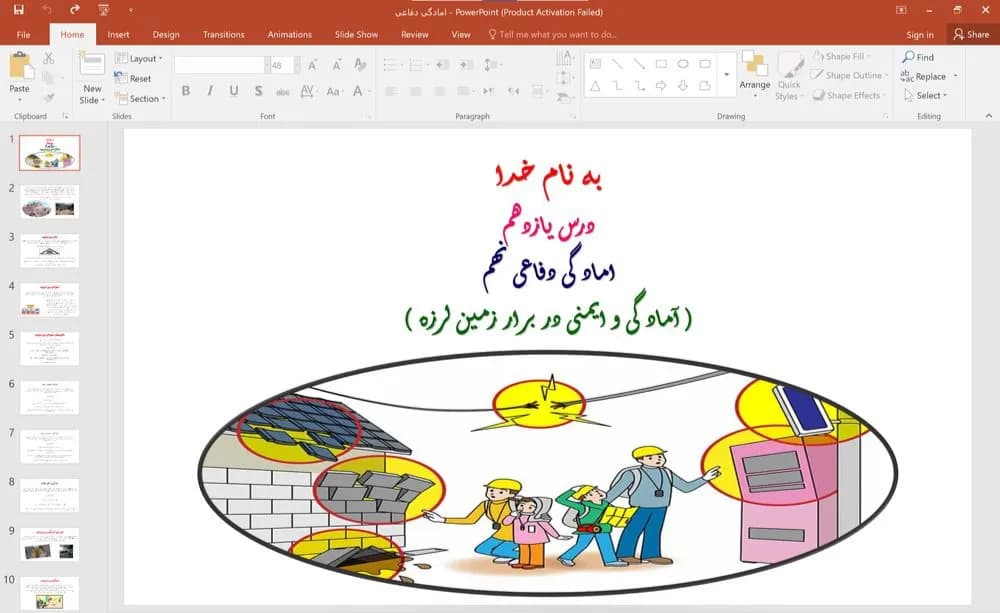Insert a Text Box from the shapes gallery
This screenshot has height=613, width=1000.
click(595, 64)
